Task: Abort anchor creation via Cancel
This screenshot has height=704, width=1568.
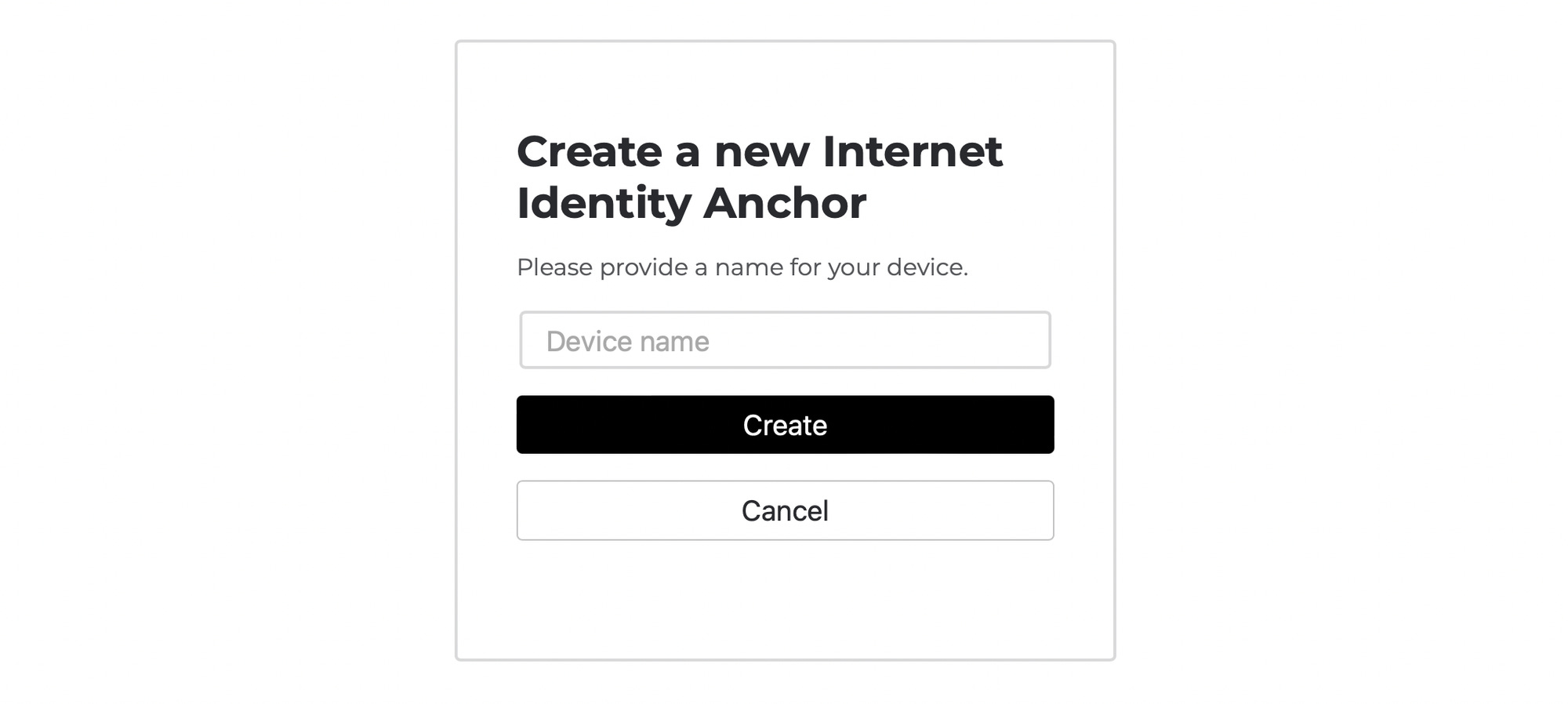Action: (x=785, y=510)
